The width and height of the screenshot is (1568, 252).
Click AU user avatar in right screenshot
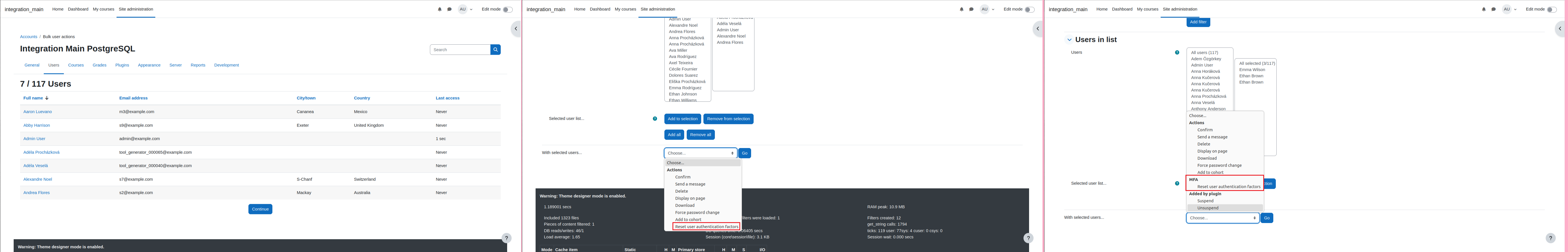1506,9
